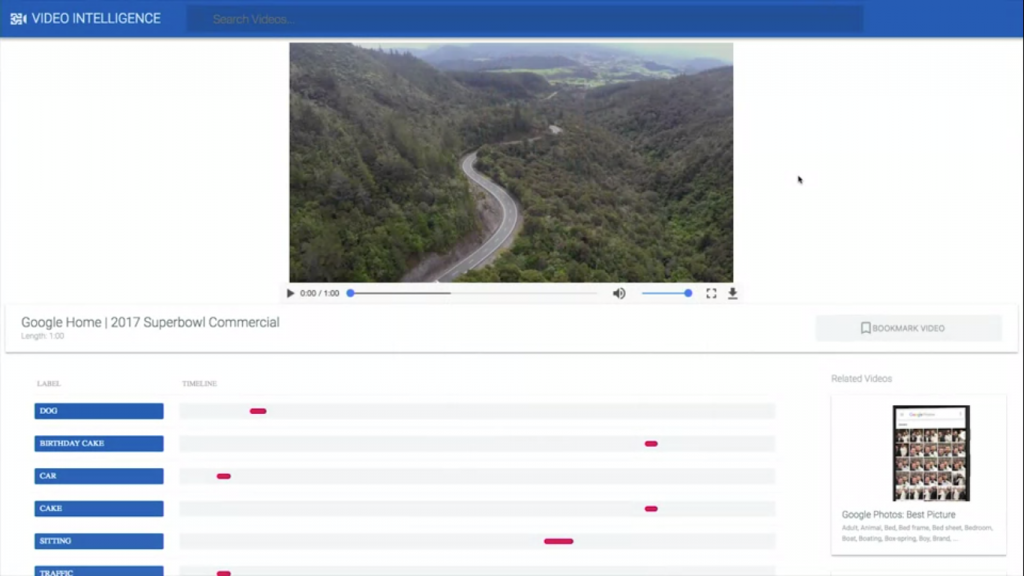The height and width of the screenshot is (576, 1024).
Task: Adjust the volume slider handle
Action: [688, 293]
